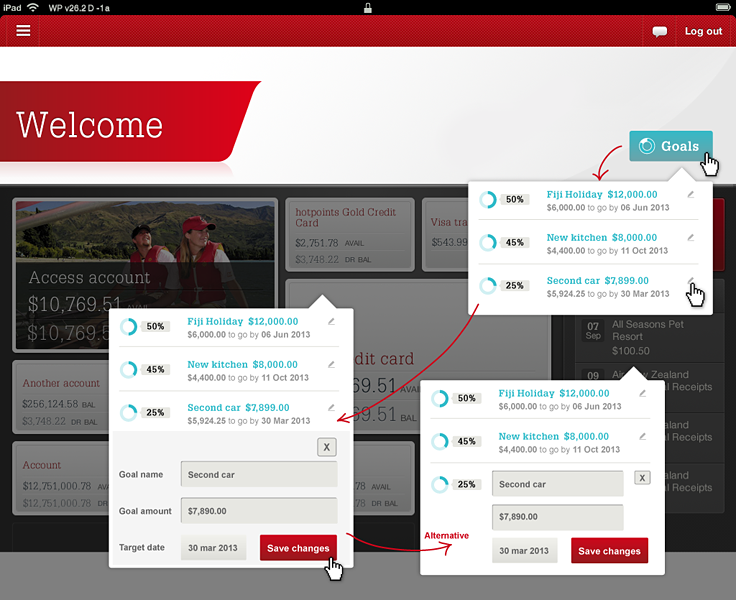
Task: Close the edit form with X in left popup
Action: 327,447
